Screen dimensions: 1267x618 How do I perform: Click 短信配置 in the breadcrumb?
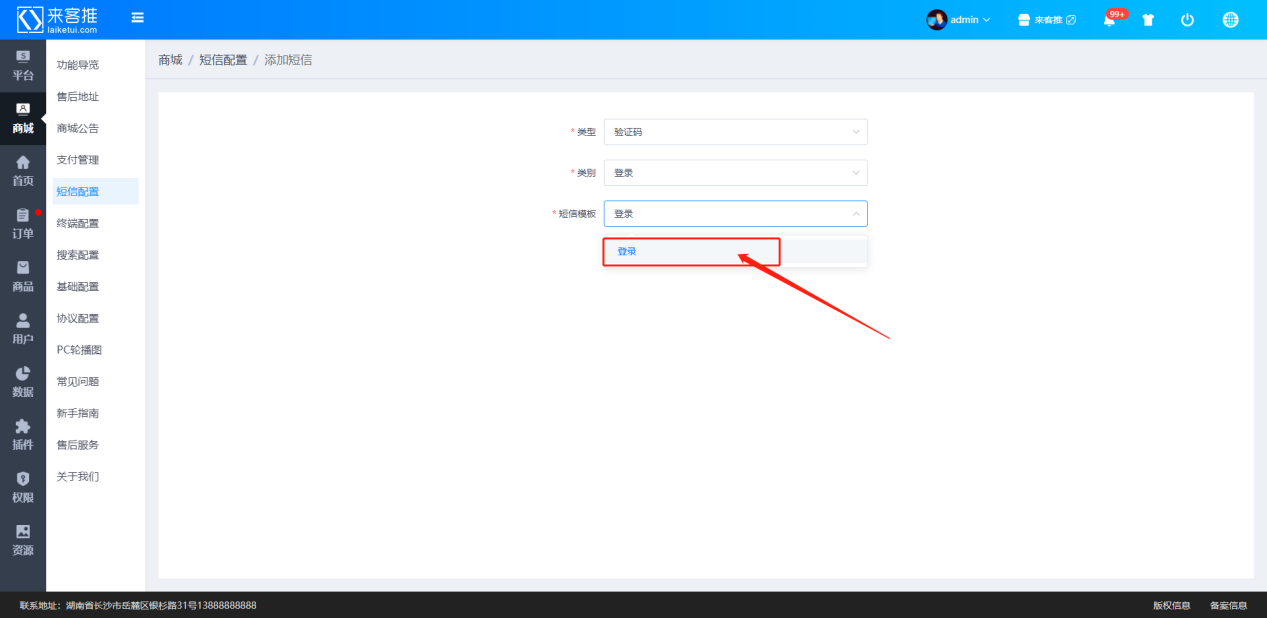223,60
